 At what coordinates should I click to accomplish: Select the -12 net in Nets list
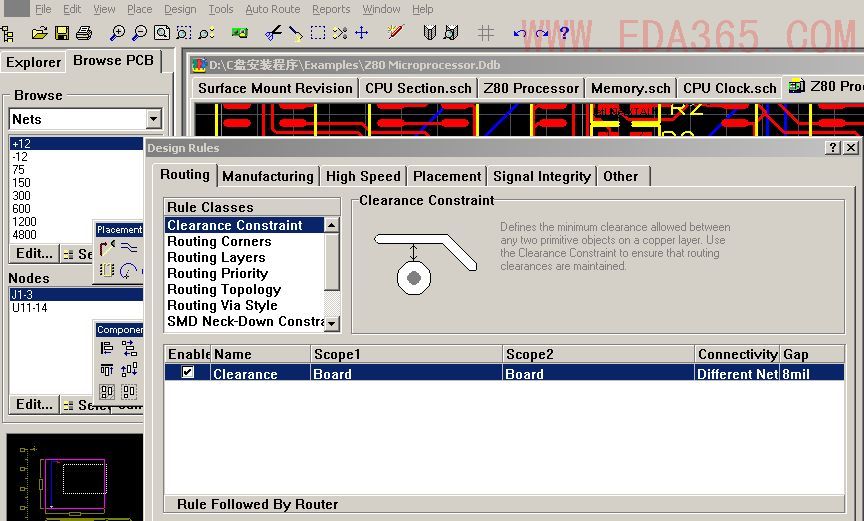click(x=76, y=156)
